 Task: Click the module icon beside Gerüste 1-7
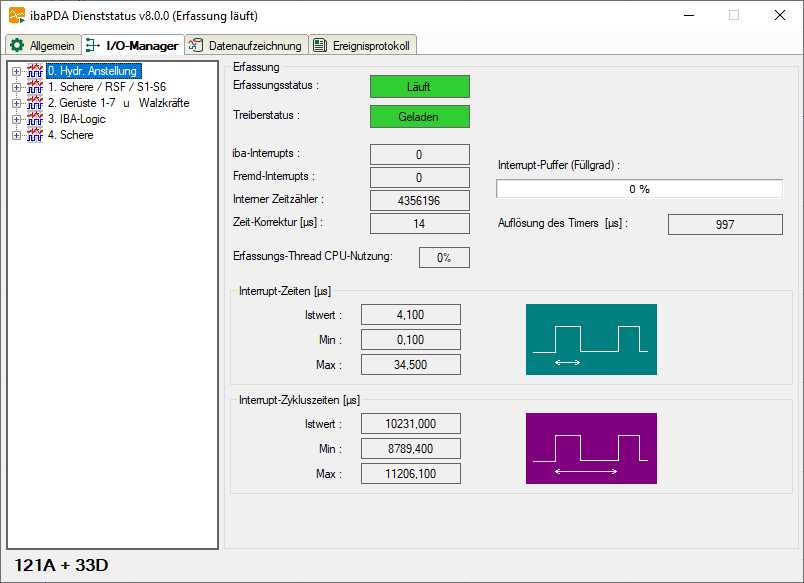(x=35, y=103)
